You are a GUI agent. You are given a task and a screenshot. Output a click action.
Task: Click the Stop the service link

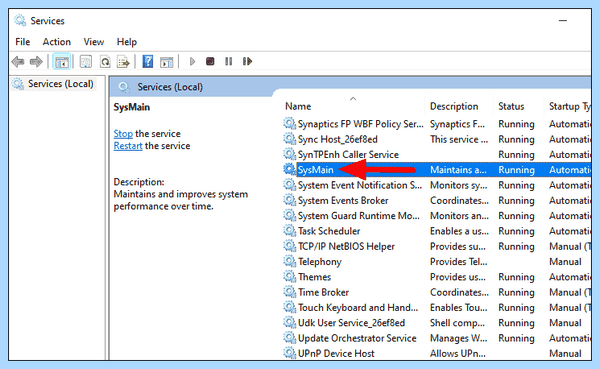pos(123,134)
